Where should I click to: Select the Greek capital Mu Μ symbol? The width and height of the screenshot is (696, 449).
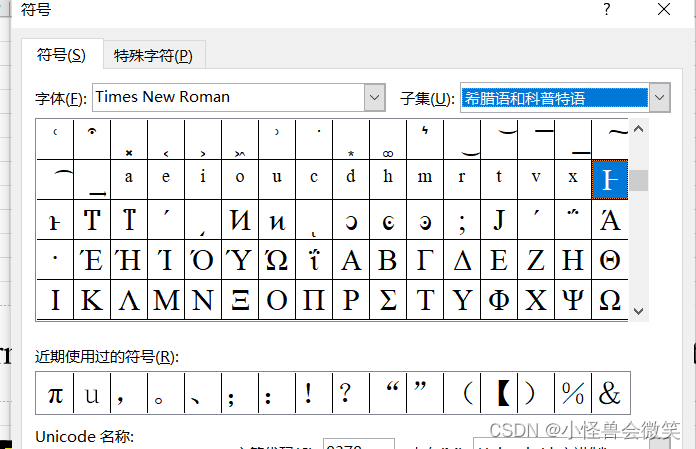pos(166,299)
